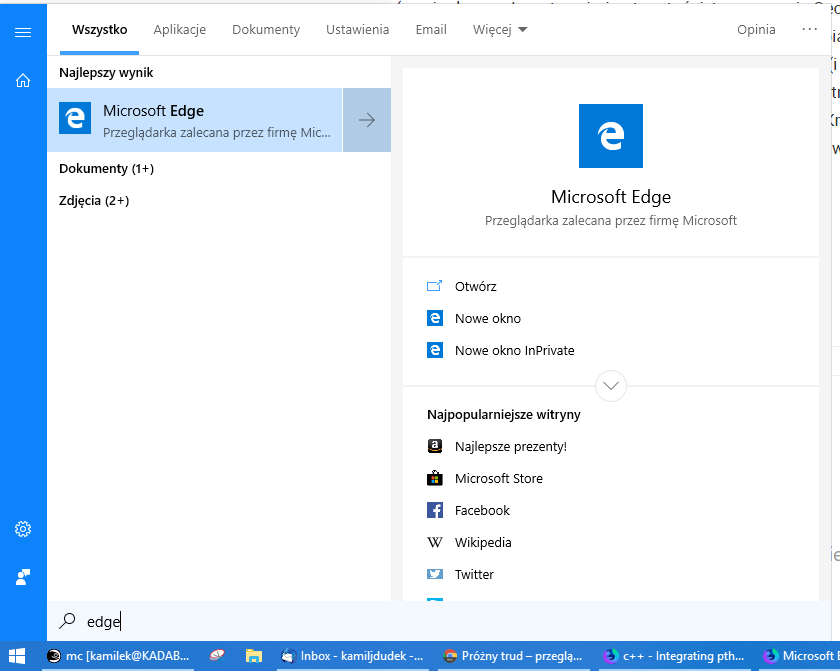Open the Wikipedia top site
The image size is (840, 671).
tap(483, 542)
